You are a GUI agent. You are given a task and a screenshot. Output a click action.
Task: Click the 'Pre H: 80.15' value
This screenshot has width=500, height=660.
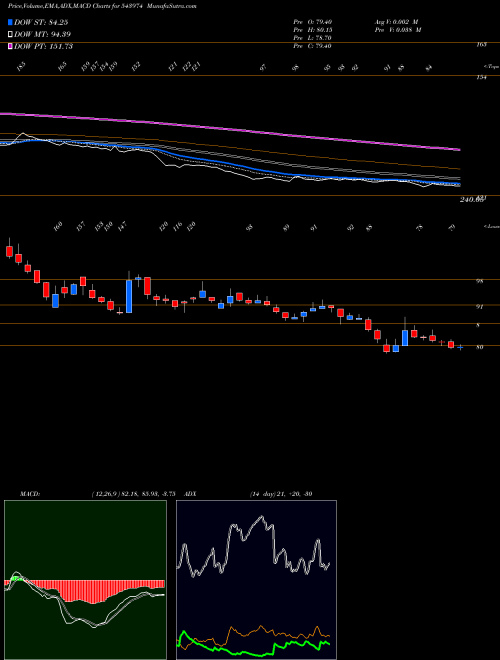coord(312,30)
